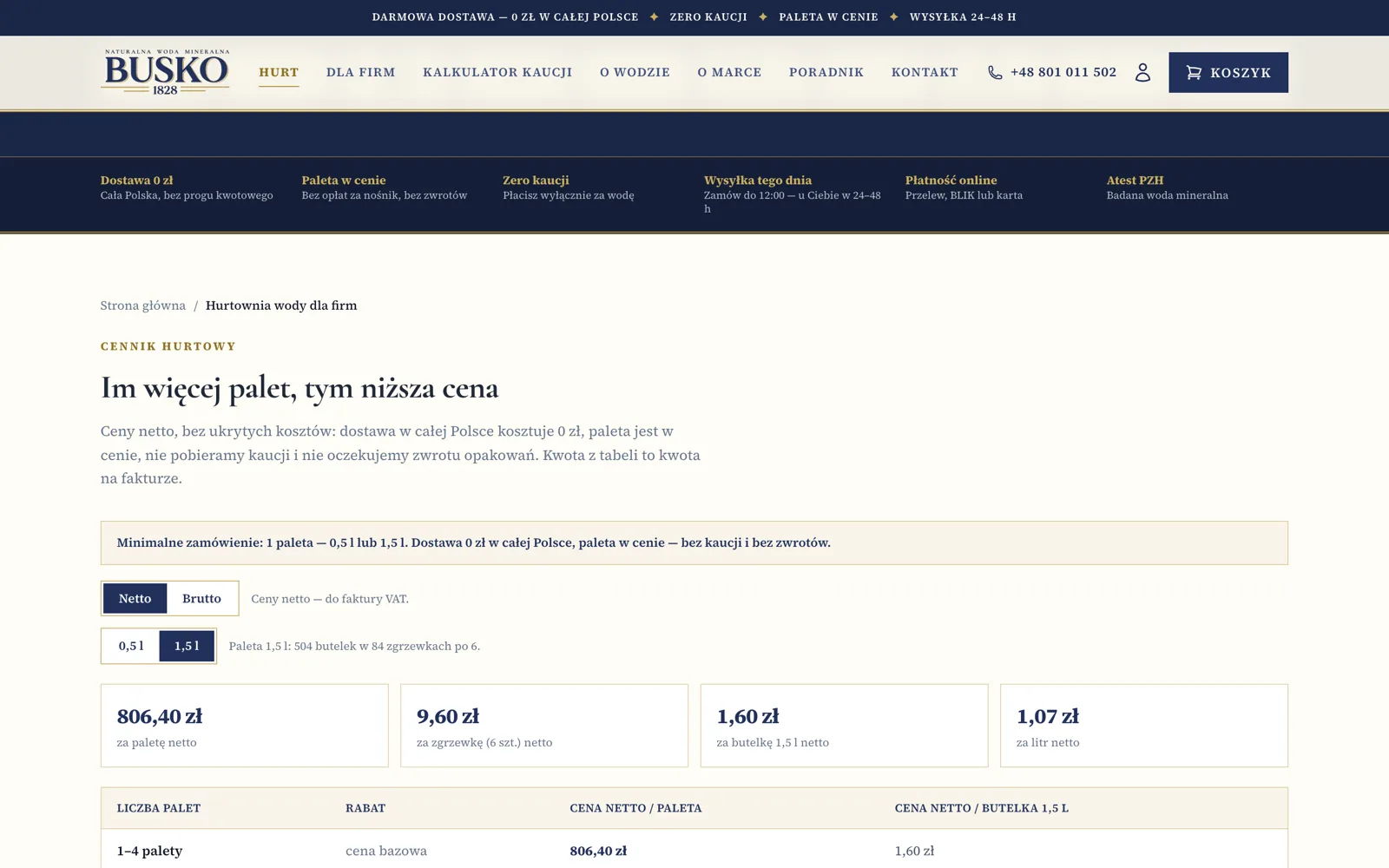The height and width of the screenshot is (868, 1389).
Task: Click the 1,07 zł za litr card
Action: (x=1144, y=726)
